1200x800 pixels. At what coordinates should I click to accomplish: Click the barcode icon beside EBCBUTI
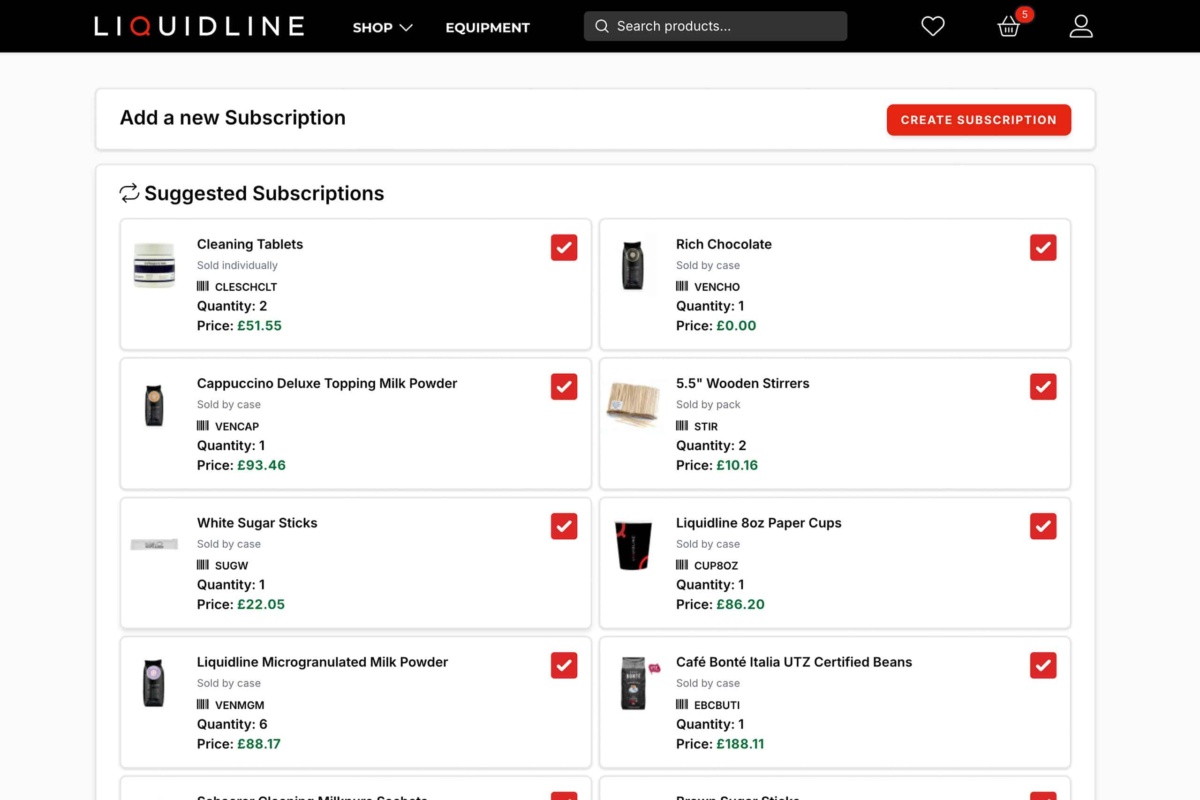683,703
